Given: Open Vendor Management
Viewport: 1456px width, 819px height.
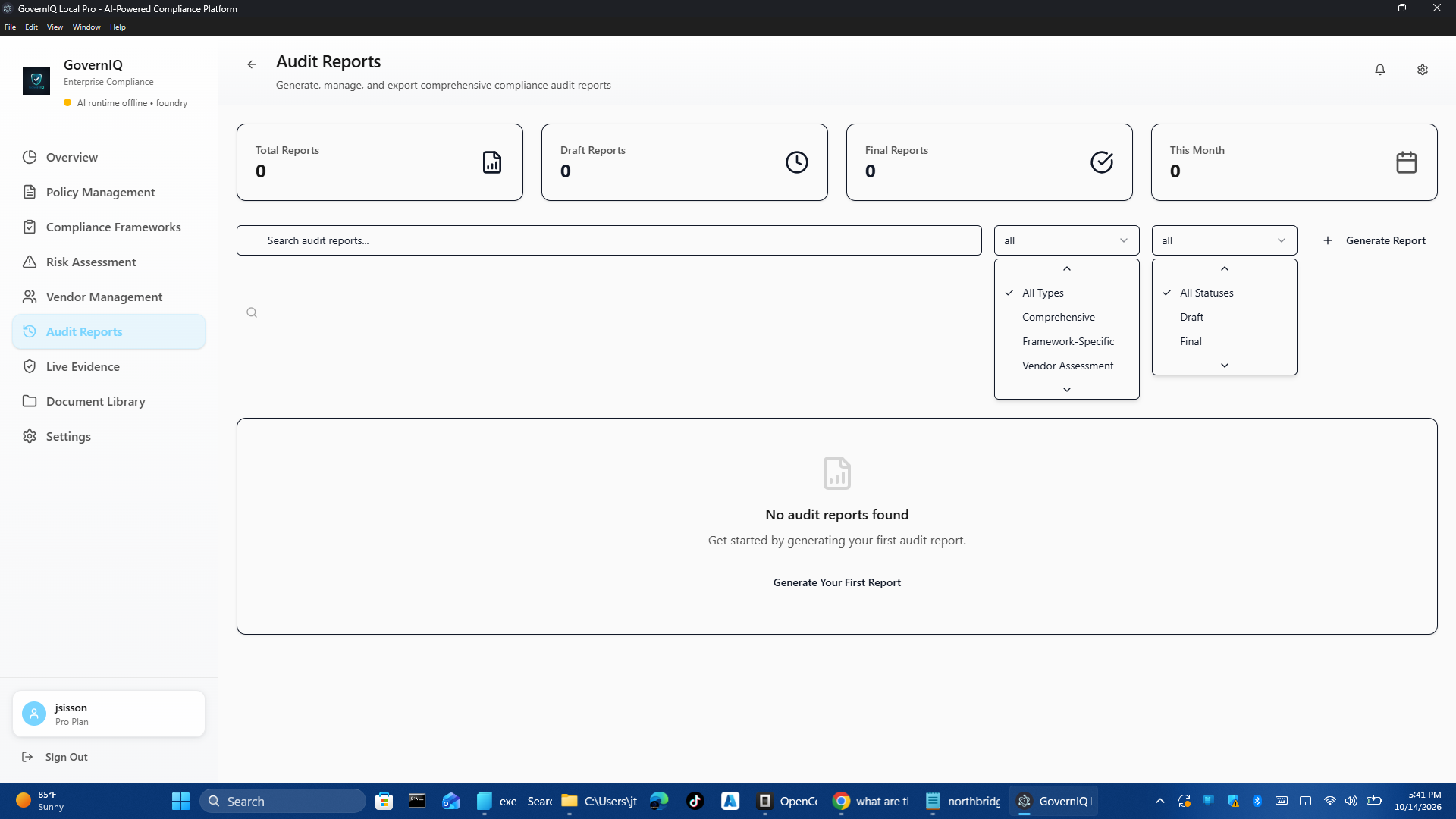Looking at the screenshot, I should coord(109,297).
